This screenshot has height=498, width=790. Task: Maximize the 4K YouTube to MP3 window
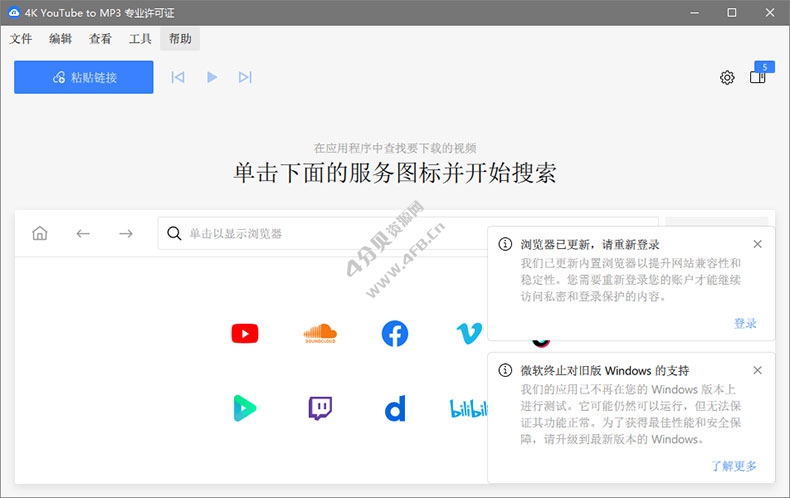tap(732, 13)
